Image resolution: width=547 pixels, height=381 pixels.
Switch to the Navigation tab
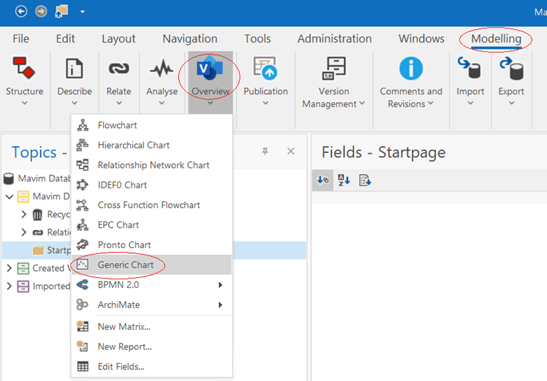[x=190, y=39]
